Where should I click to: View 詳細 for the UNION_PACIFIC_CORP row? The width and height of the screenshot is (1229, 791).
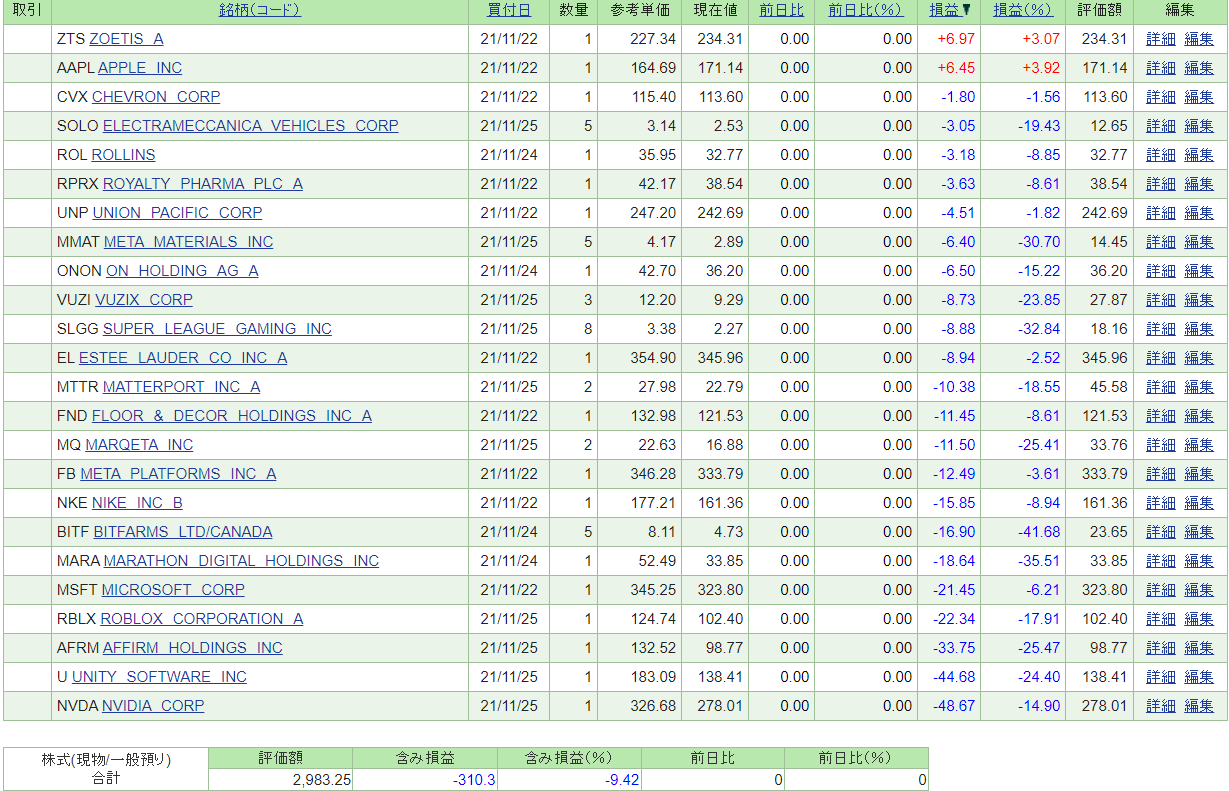(1161, 213)
